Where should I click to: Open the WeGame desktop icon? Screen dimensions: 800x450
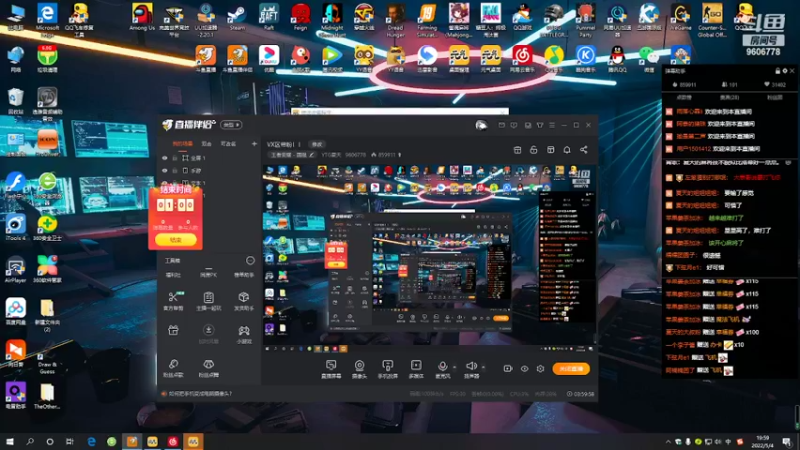tap(680, 17)
